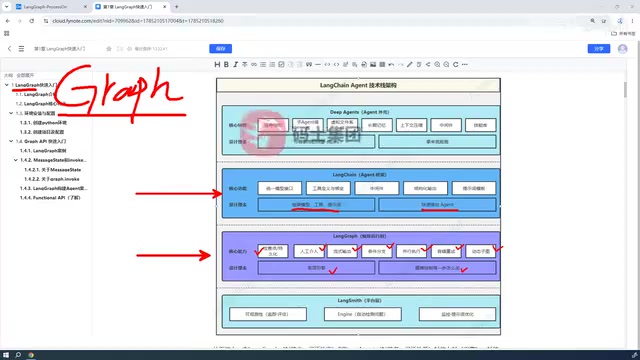
Task: Collapse outline section 1.4 Graph API
Action: click(x=11, y=141)
